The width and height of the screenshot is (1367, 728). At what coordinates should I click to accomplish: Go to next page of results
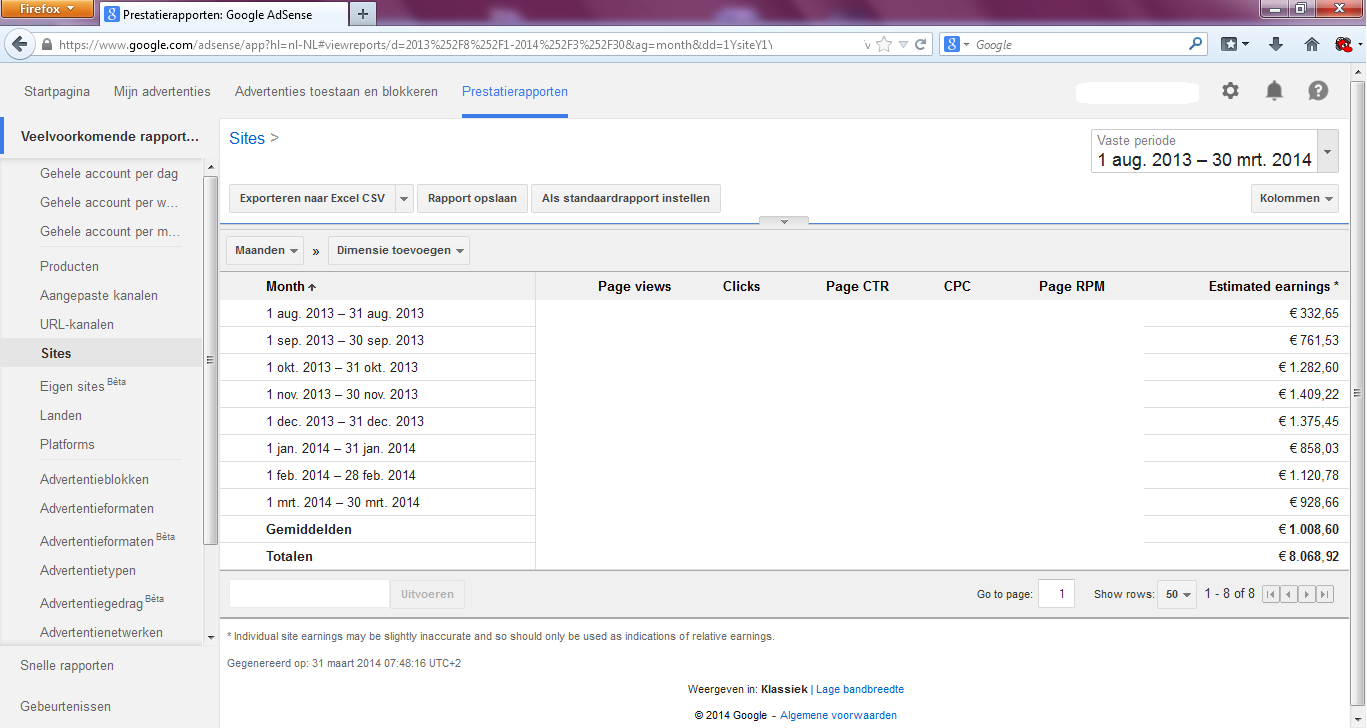click(1307, 594)
